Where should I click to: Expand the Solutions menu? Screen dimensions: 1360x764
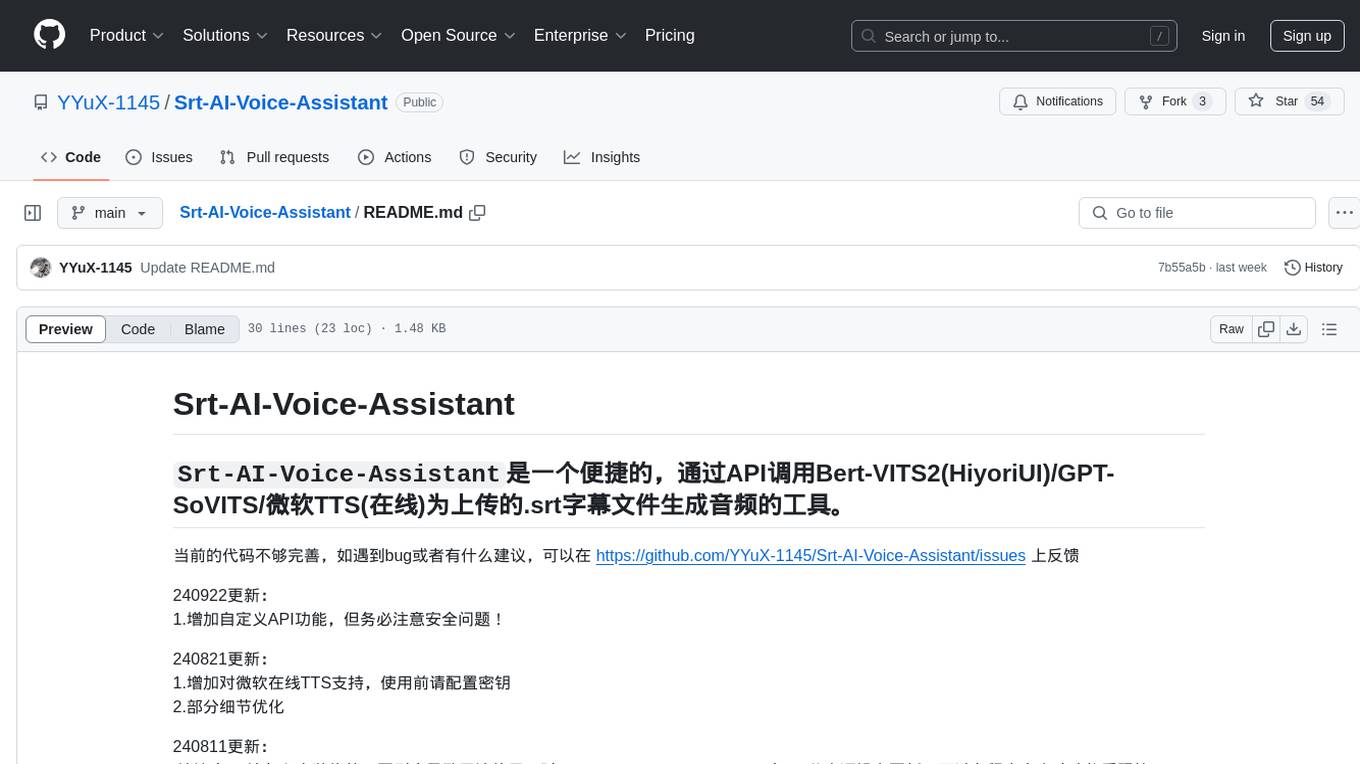click(x=225, y=35)
